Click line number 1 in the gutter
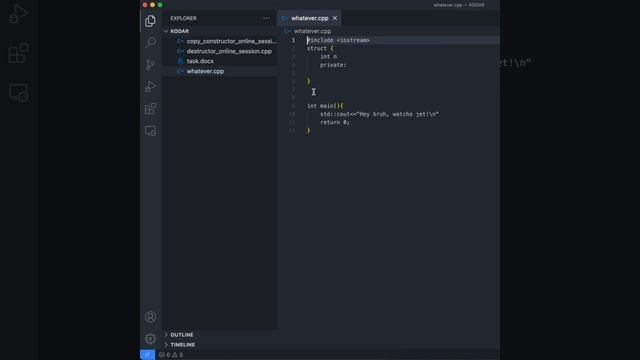The image size is (640, 360). 293,40
